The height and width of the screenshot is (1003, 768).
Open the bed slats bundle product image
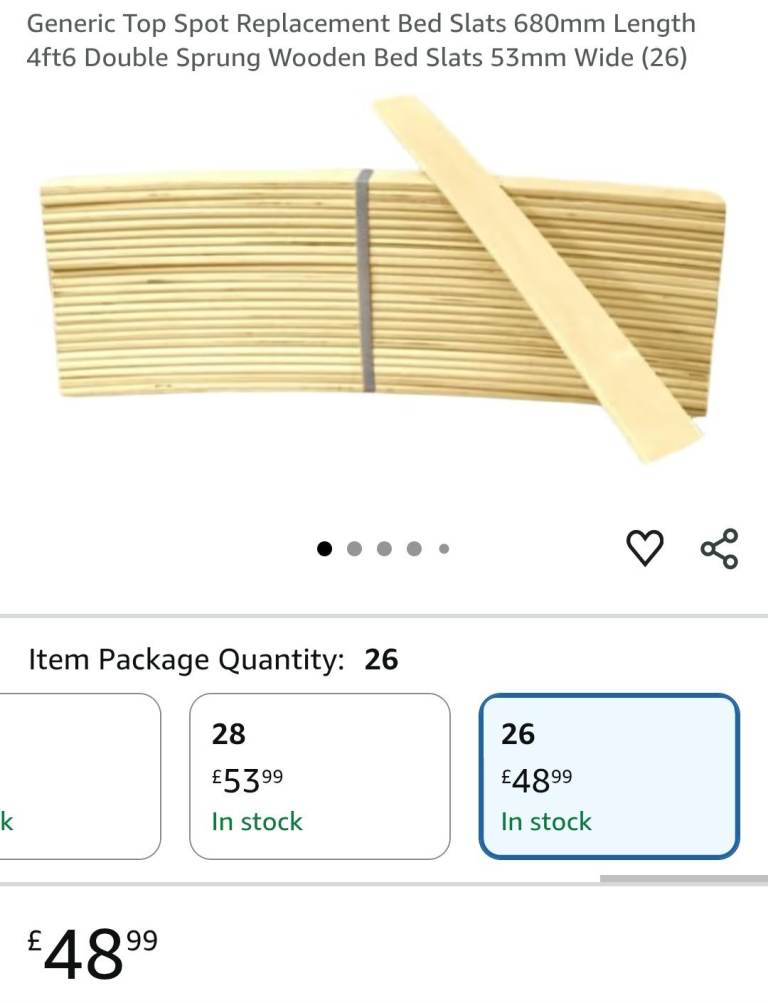(250, 290)
